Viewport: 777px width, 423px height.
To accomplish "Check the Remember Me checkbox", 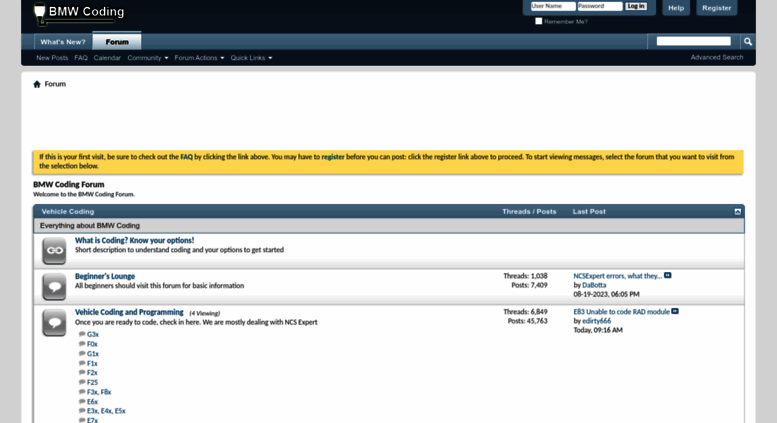I will [x=539, y=21].
